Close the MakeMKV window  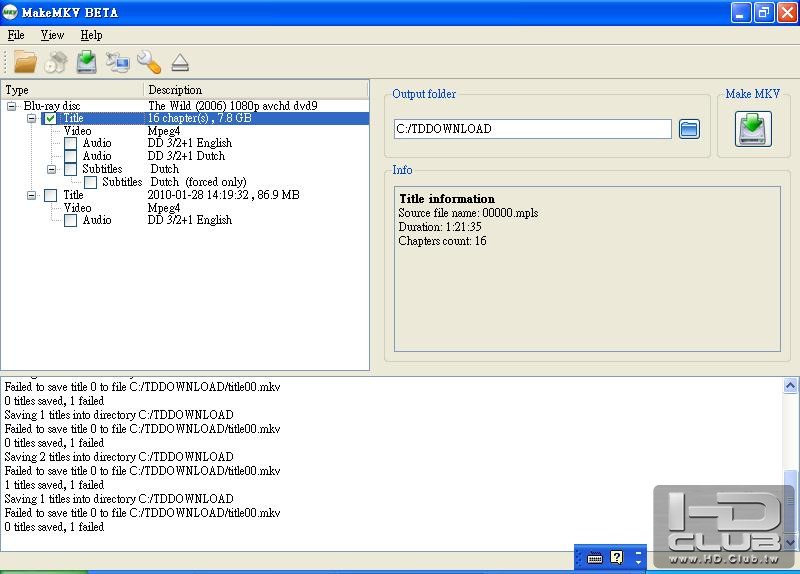pos(787,12)
